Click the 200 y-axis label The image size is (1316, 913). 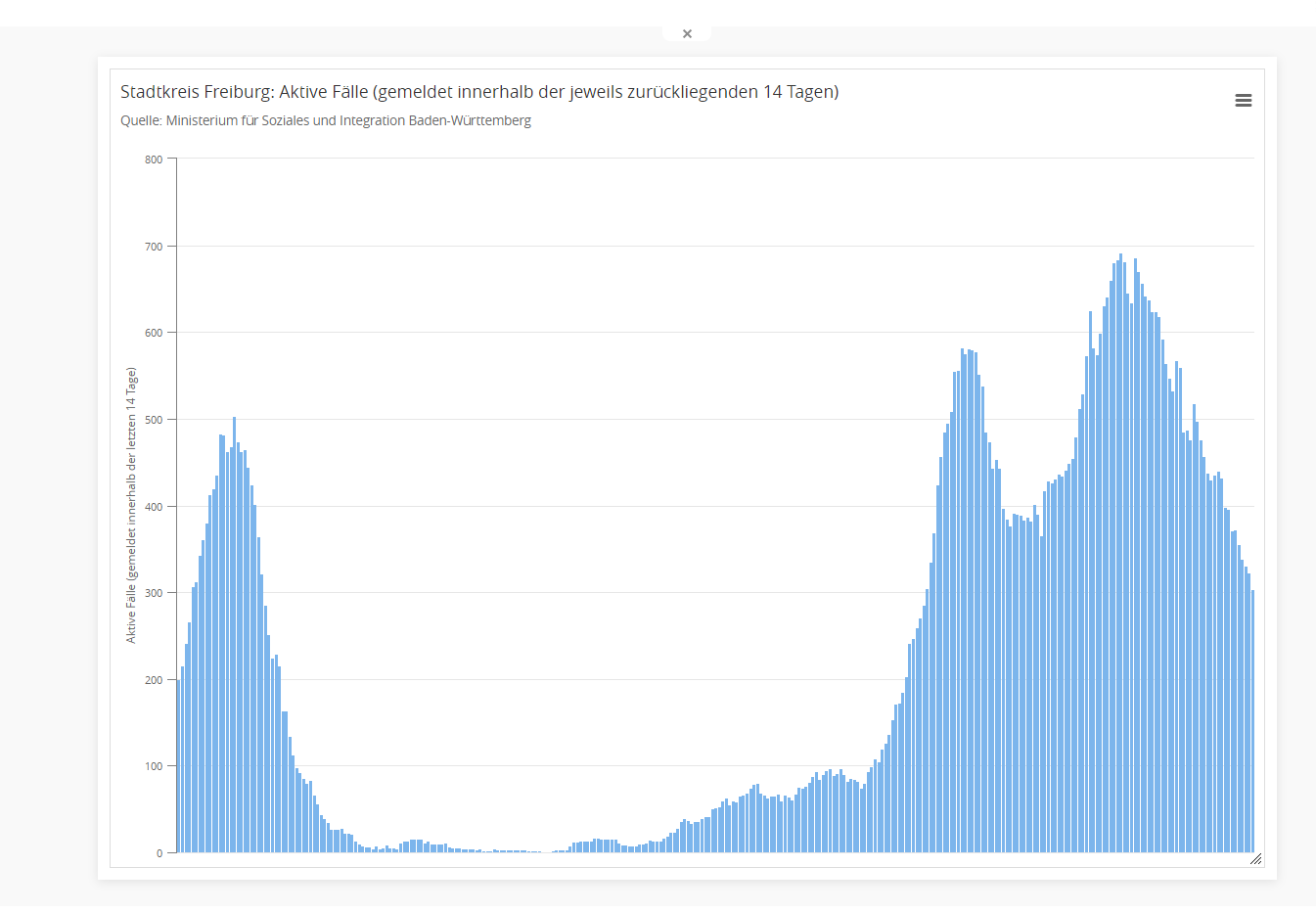(x=154, y=680)
